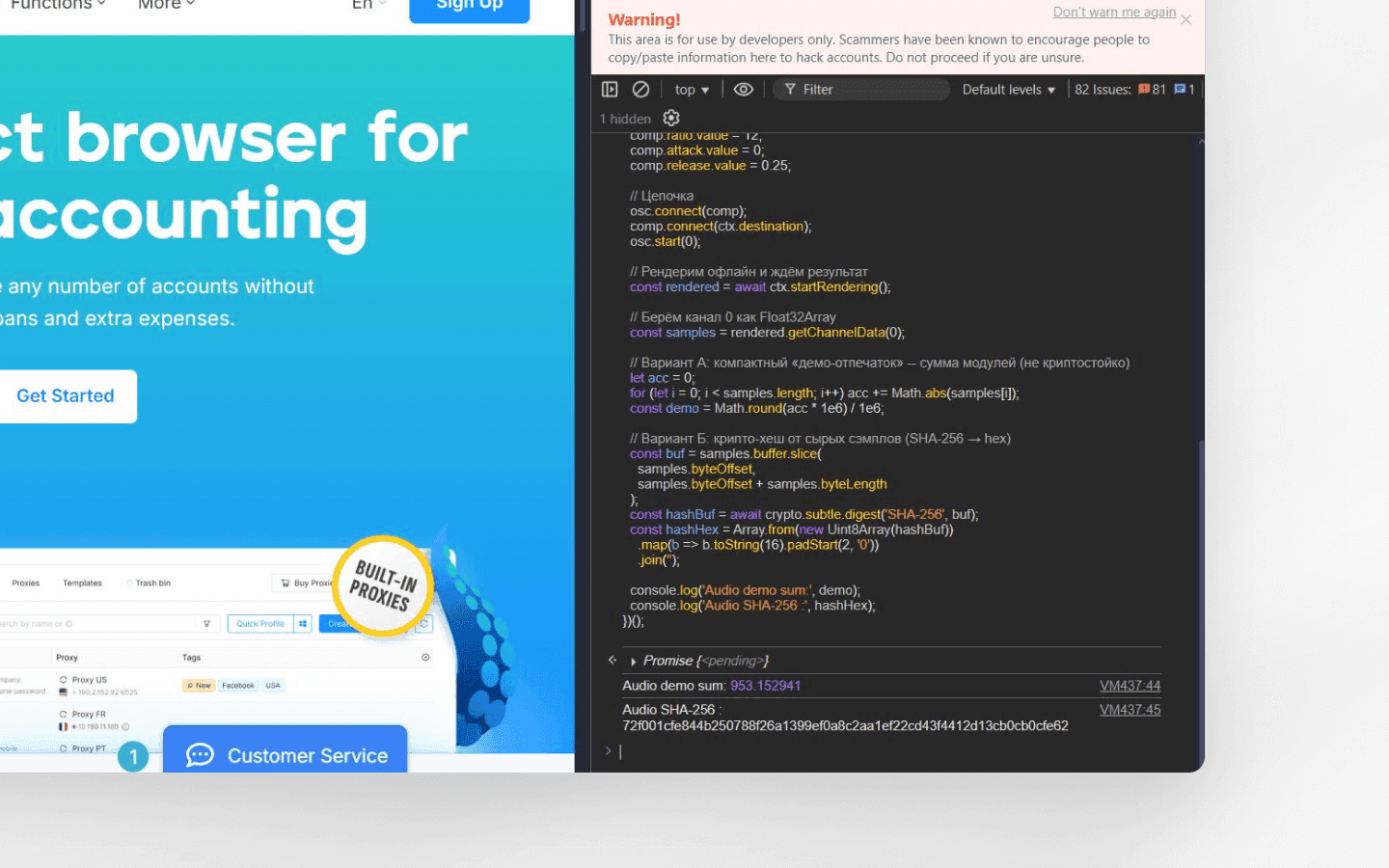This screenshot has height=868, width=1389.
Task: Click the Windows icon beside Quick Profile
Action: tap(303, 624)
